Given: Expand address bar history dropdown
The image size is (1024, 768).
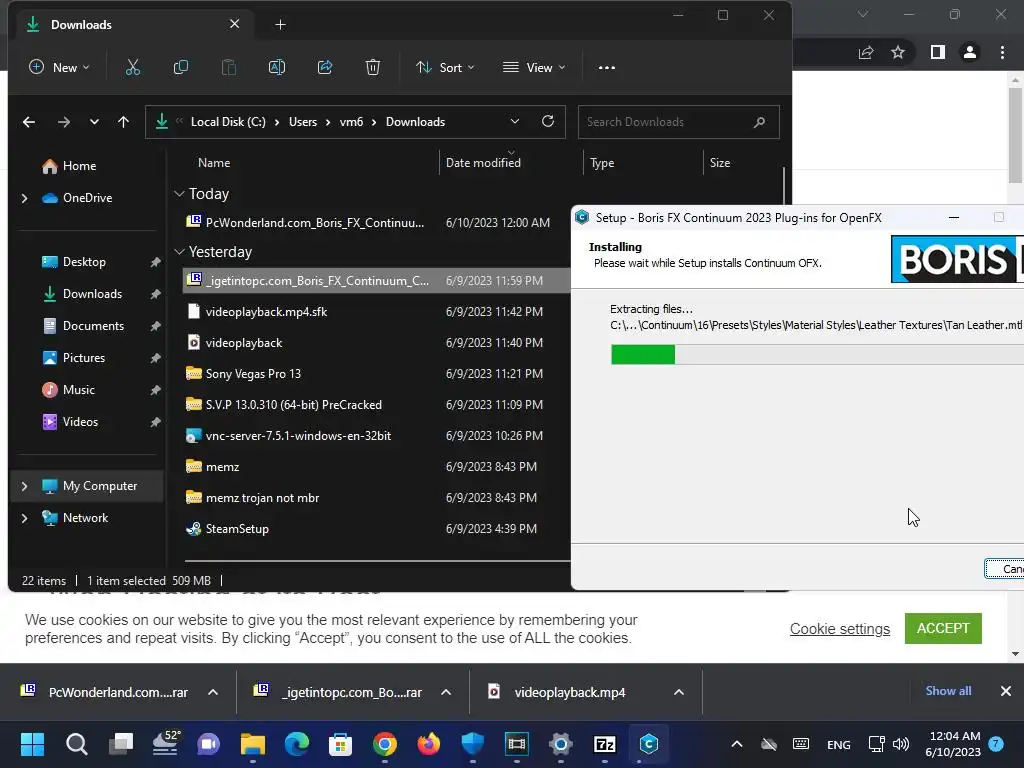Looking at the screenshot, I should click(515, 121).
